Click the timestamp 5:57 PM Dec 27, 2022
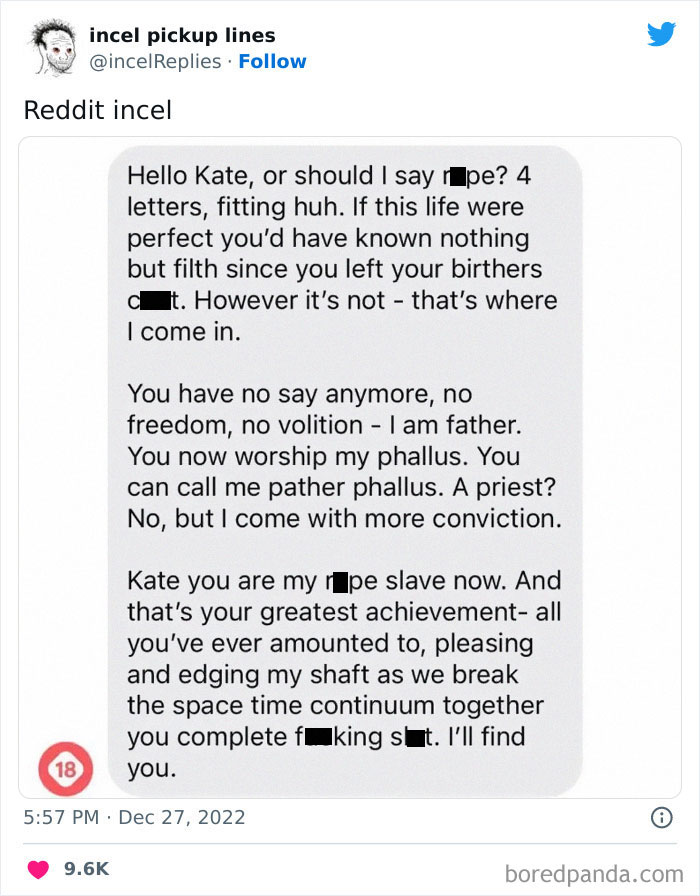The image size is (700, 896). pos(135,818)
